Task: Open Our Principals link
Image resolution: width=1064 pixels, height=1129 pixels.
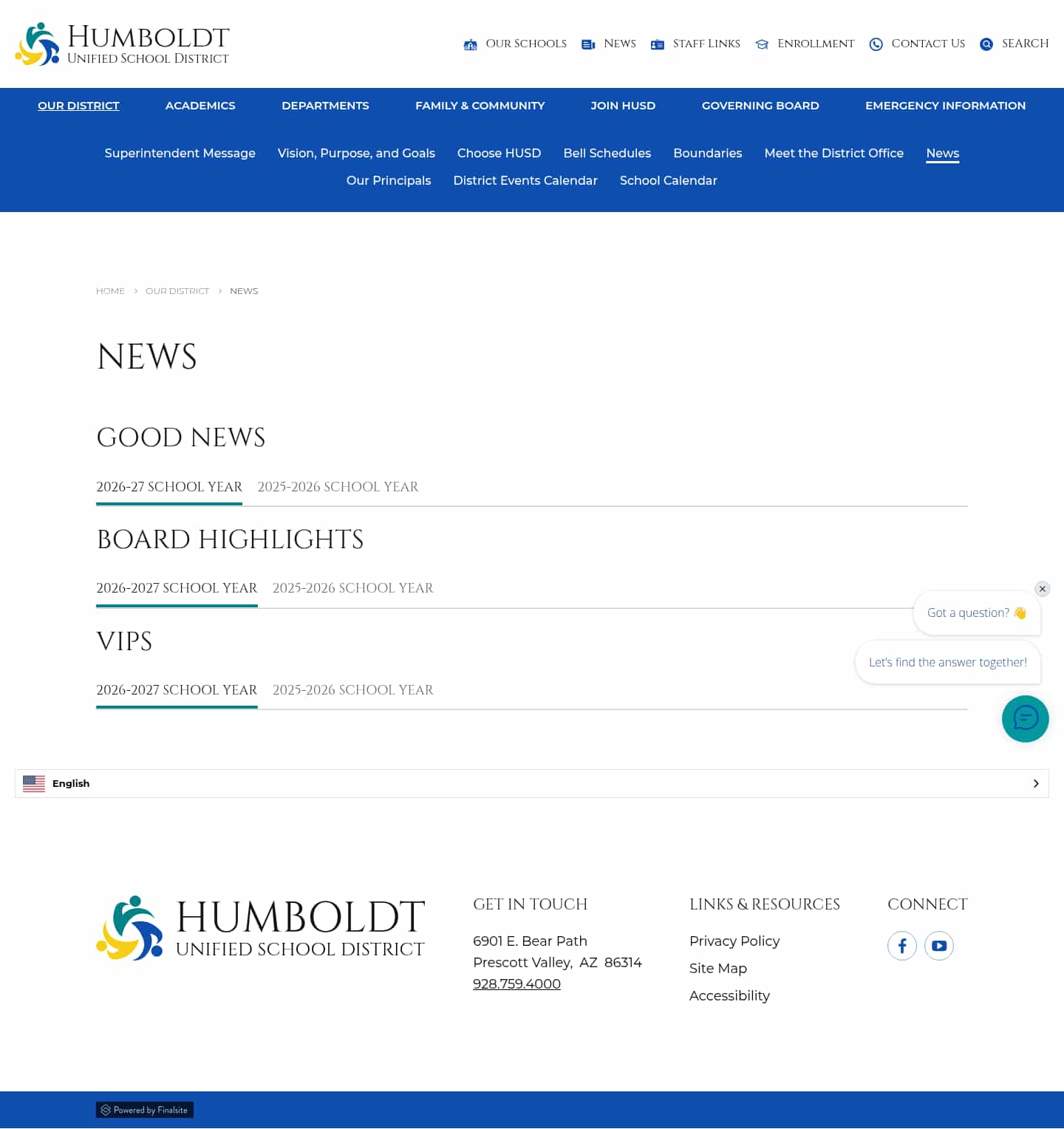Action: (x=389, y=180)
